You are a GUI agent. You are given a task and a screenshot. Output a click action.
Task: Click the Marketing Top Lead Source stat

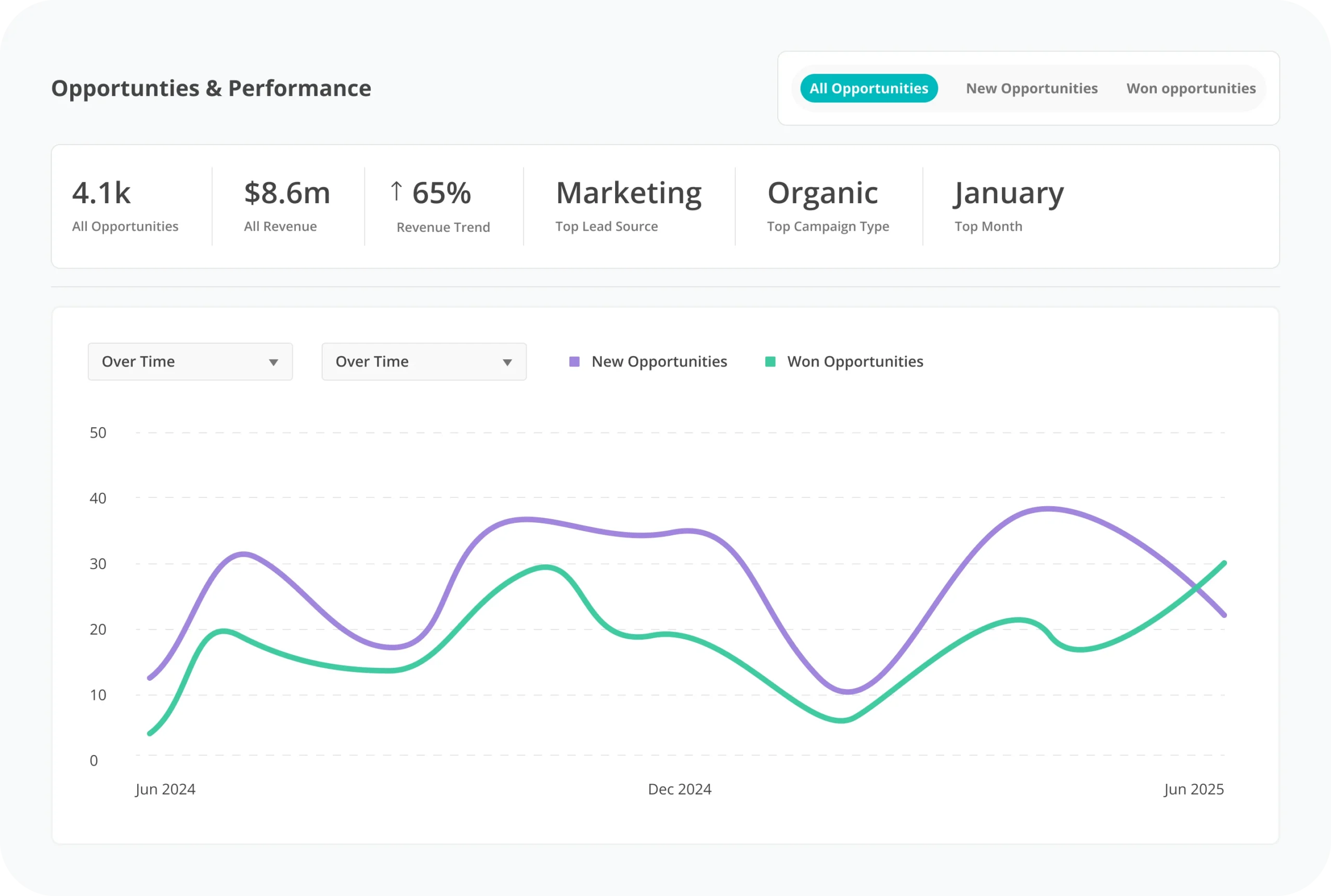click(x=628, y=193)
